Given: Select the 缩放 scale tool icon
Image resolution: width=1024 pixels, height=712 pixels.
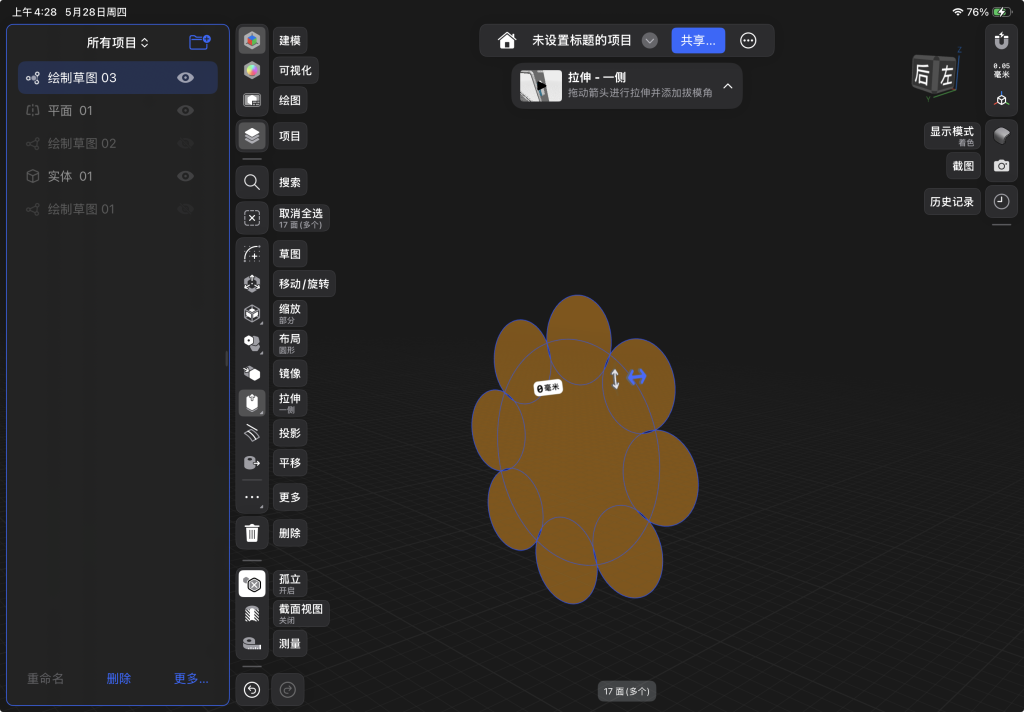Looking at the screenshot, I should tap(252, 314).
